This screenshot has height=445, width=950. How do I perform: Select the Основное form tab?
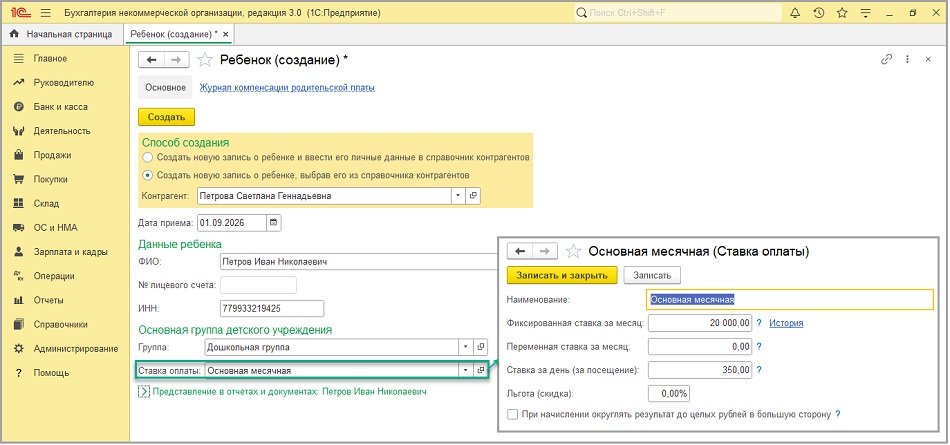pos(165,87)
